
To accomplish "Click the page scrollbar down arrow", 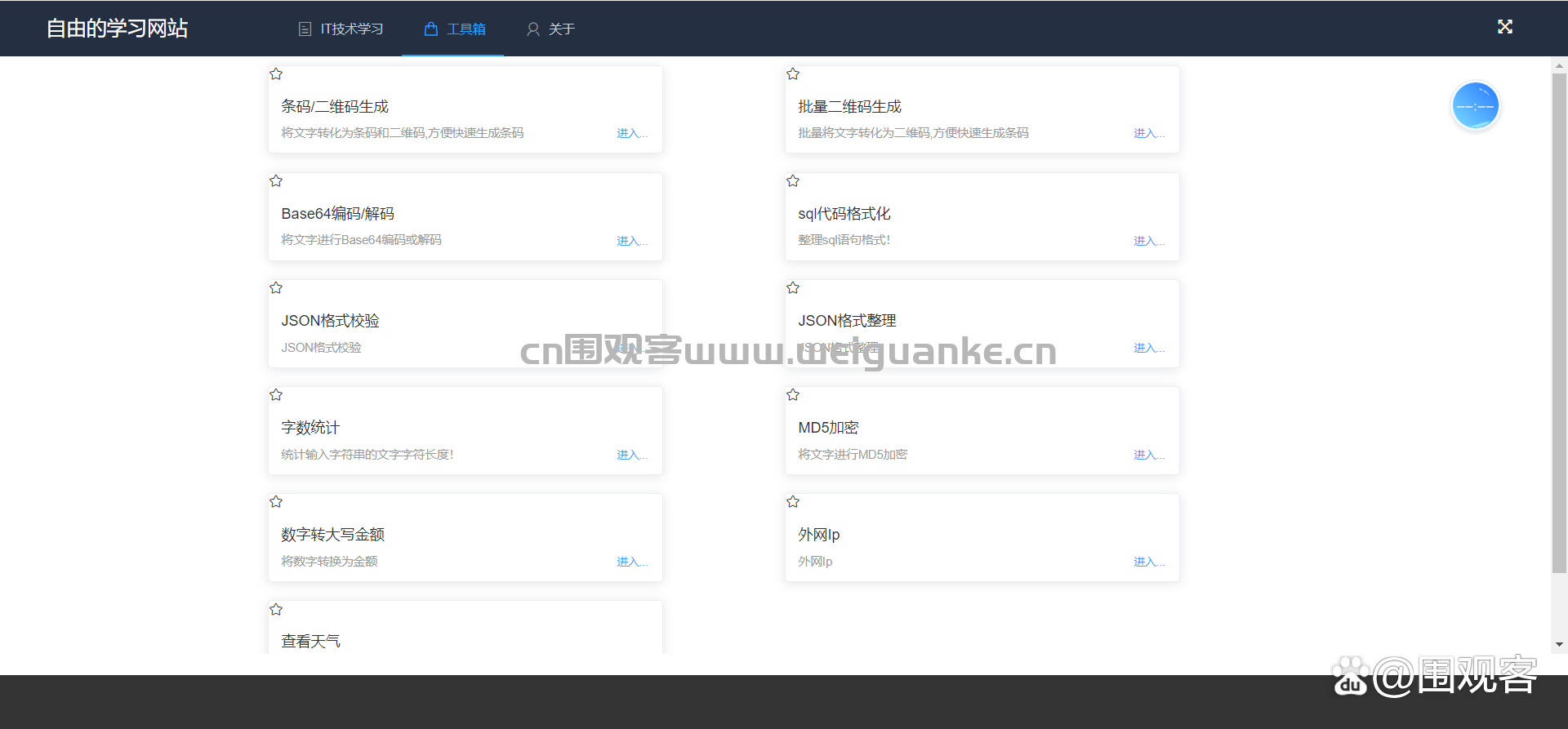I will click(1560, 645).
